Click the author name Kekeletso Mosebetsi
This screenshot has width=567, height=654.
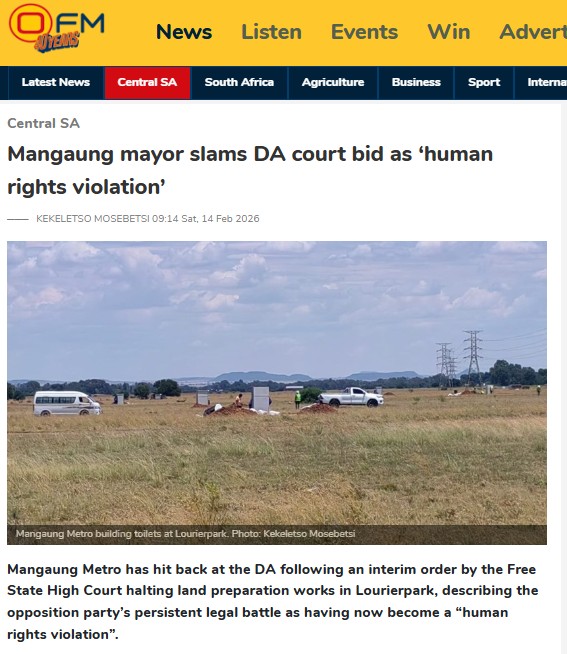(93, 219)
